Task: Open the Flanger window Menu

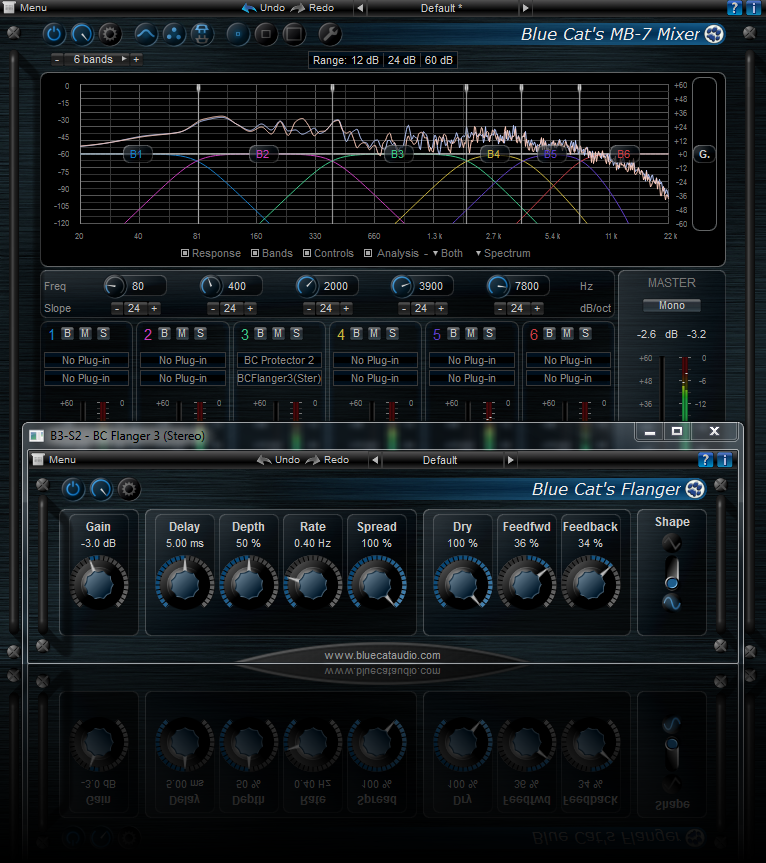Action: (x=54, y=460)
